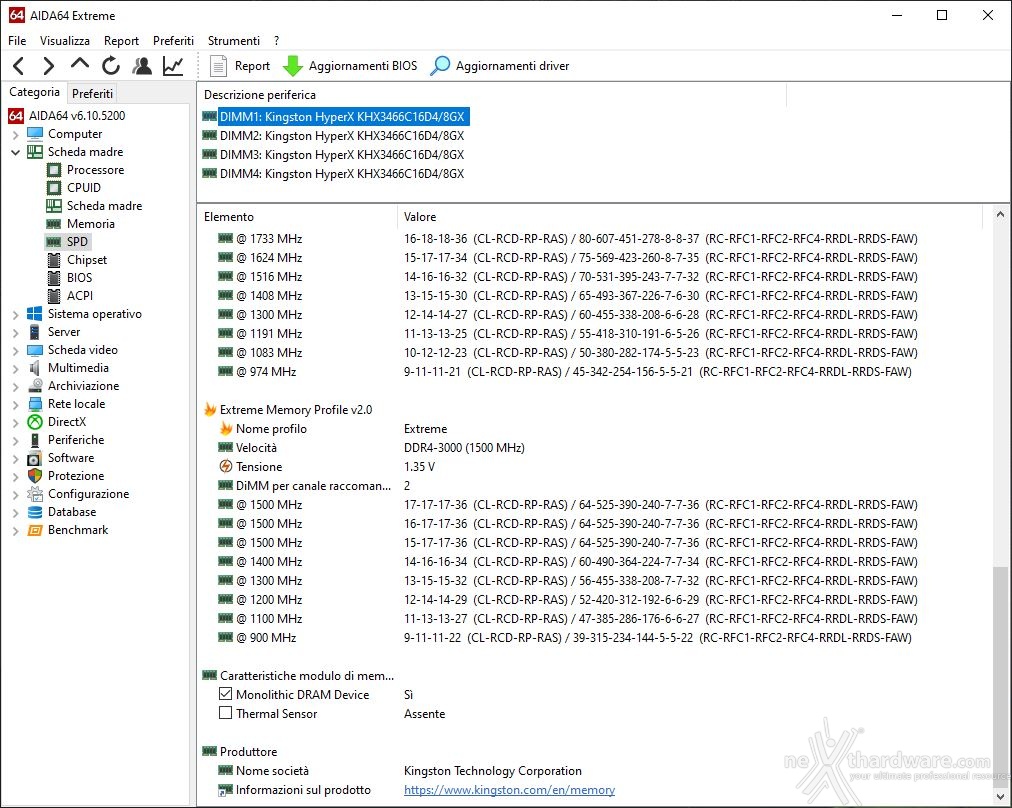Click the CPUID chip icon
This screenshot has width=1012, height=808.
(x=54, y=188)
